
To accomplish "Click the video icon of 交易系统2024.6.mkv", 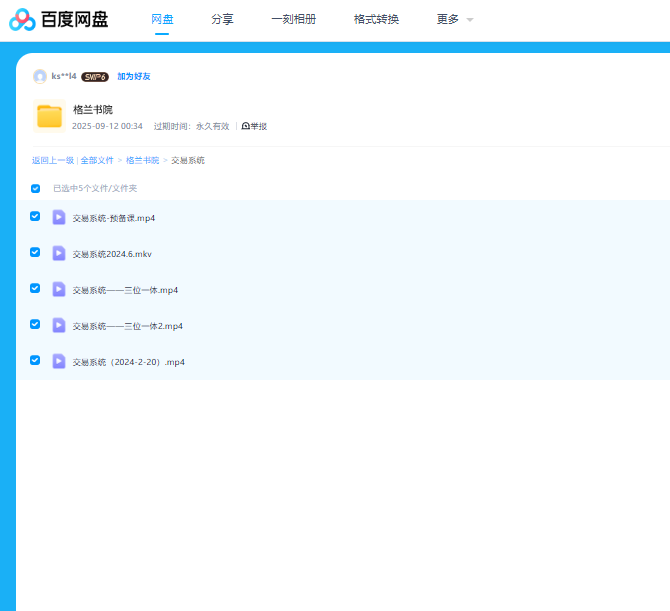I will point(59,253).
